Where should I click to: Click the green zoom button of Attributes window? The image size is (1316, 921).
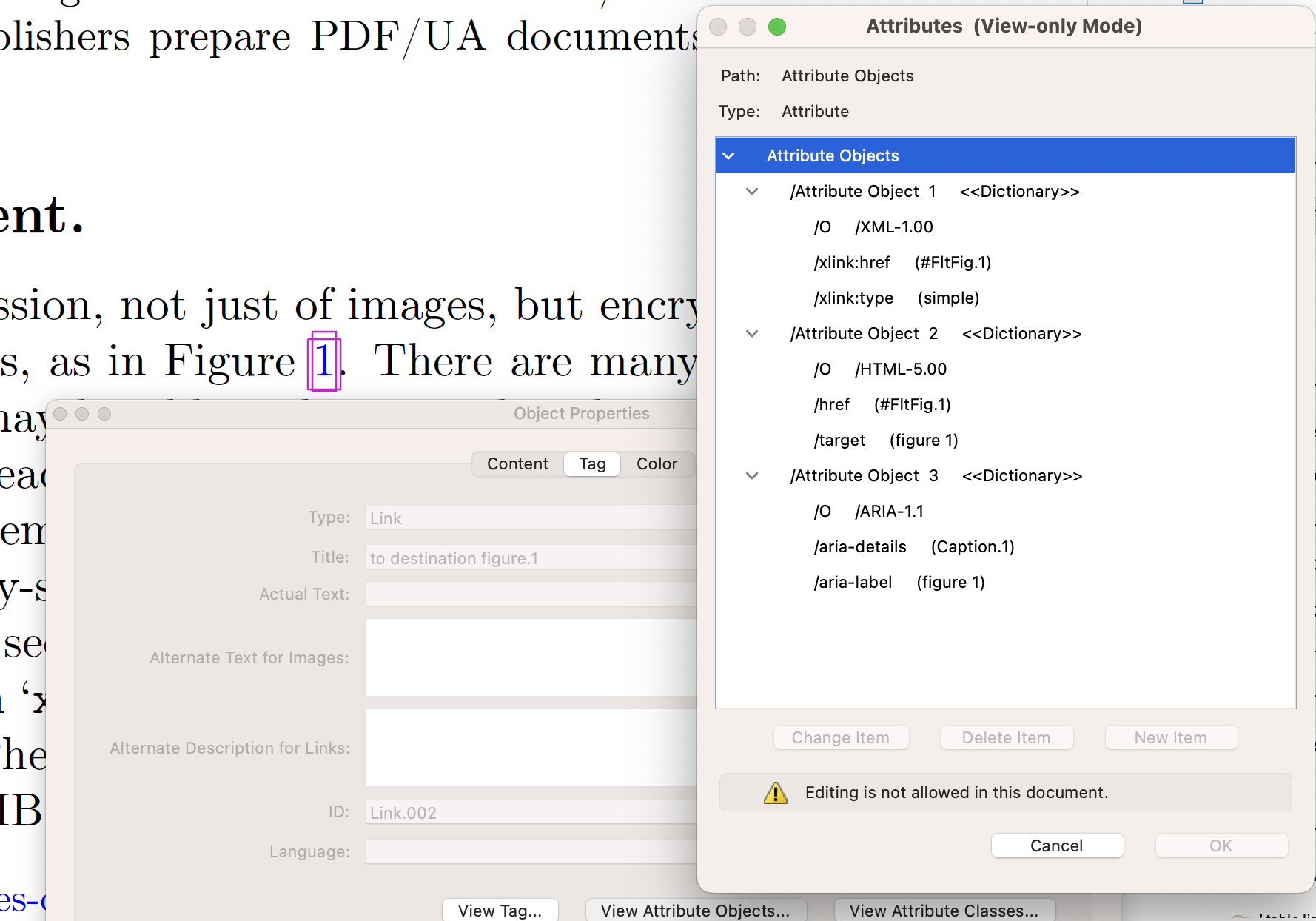(777, 27)
